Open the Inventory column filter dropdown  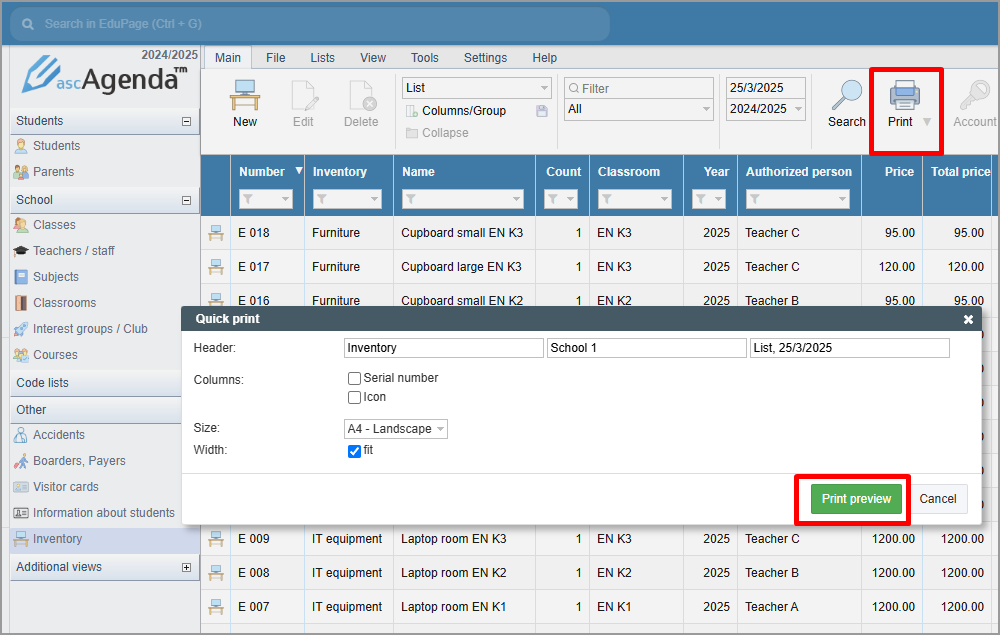point(348,199)
